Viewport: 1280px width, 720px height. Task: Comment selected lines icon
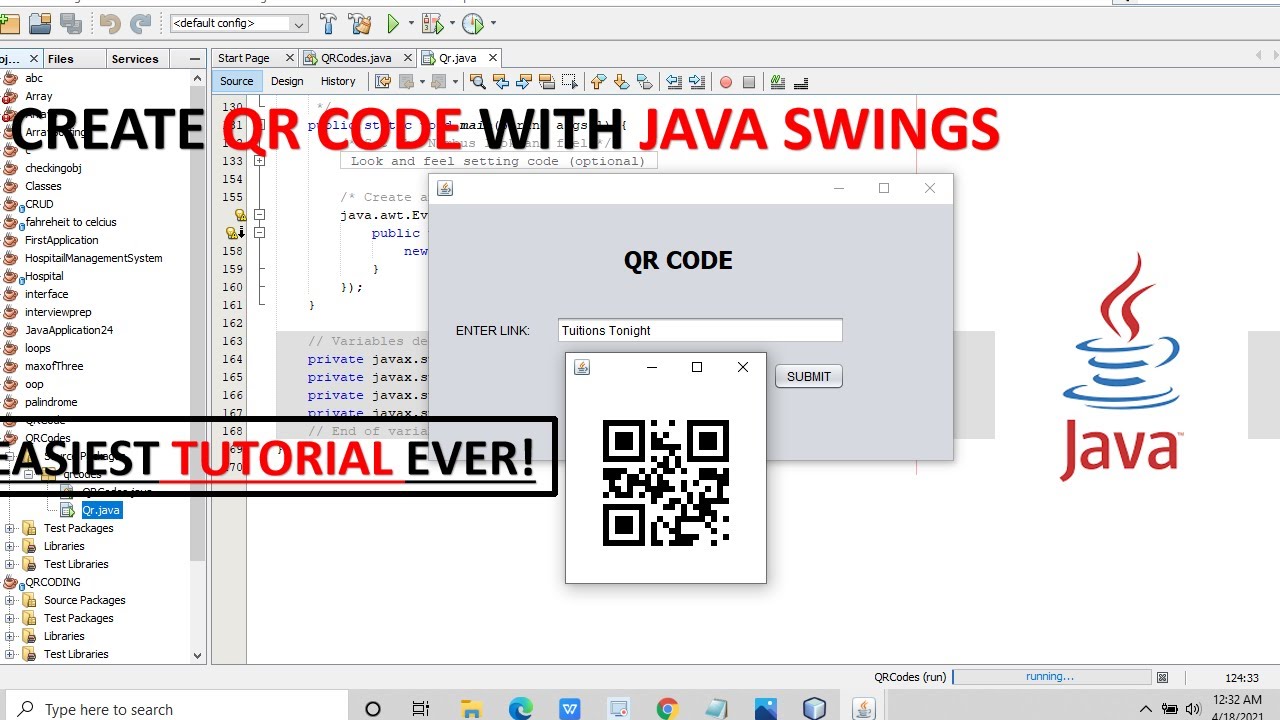[x=777, y=82]
